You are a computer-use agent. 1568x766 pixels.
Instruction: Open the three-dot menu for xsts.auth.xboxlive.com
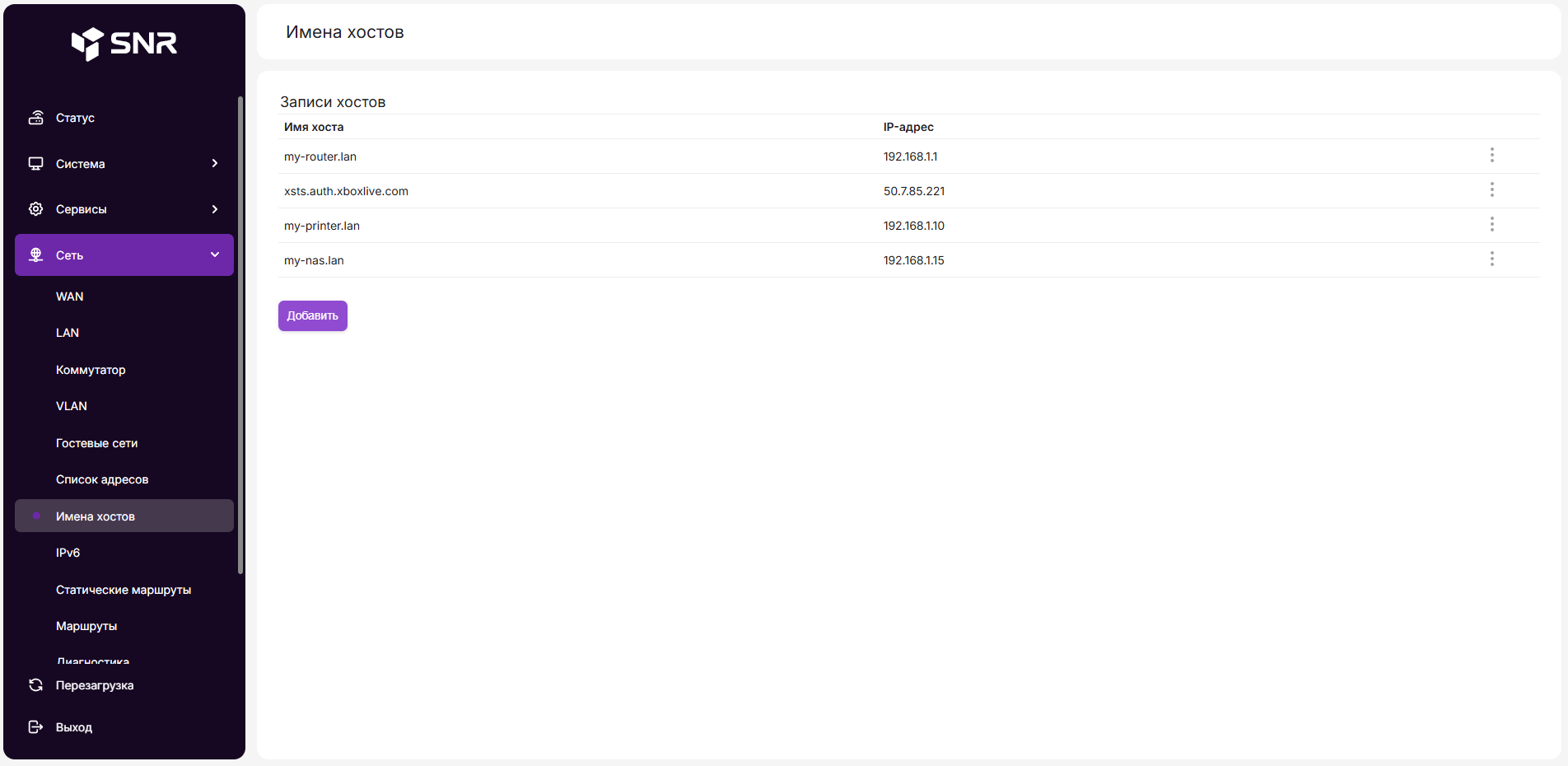[x=1491, y=190]
